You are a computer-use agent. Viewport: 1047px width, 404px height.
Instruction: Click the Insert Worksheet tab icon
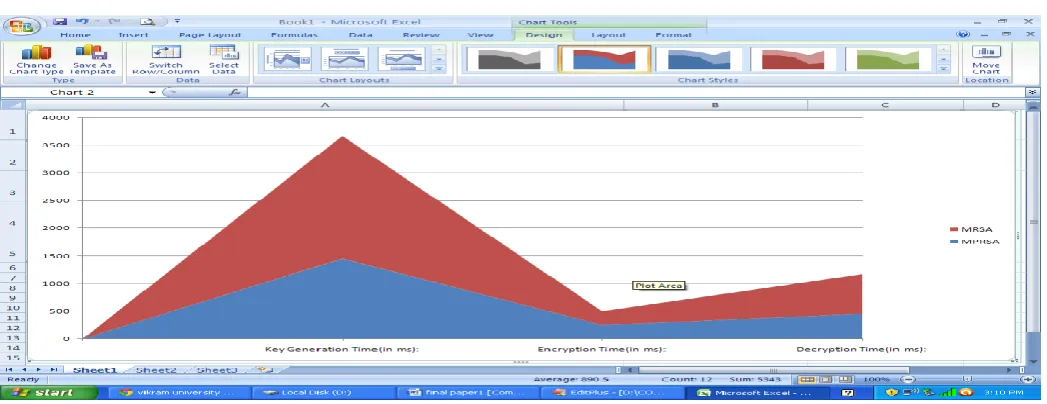[263, 370]
